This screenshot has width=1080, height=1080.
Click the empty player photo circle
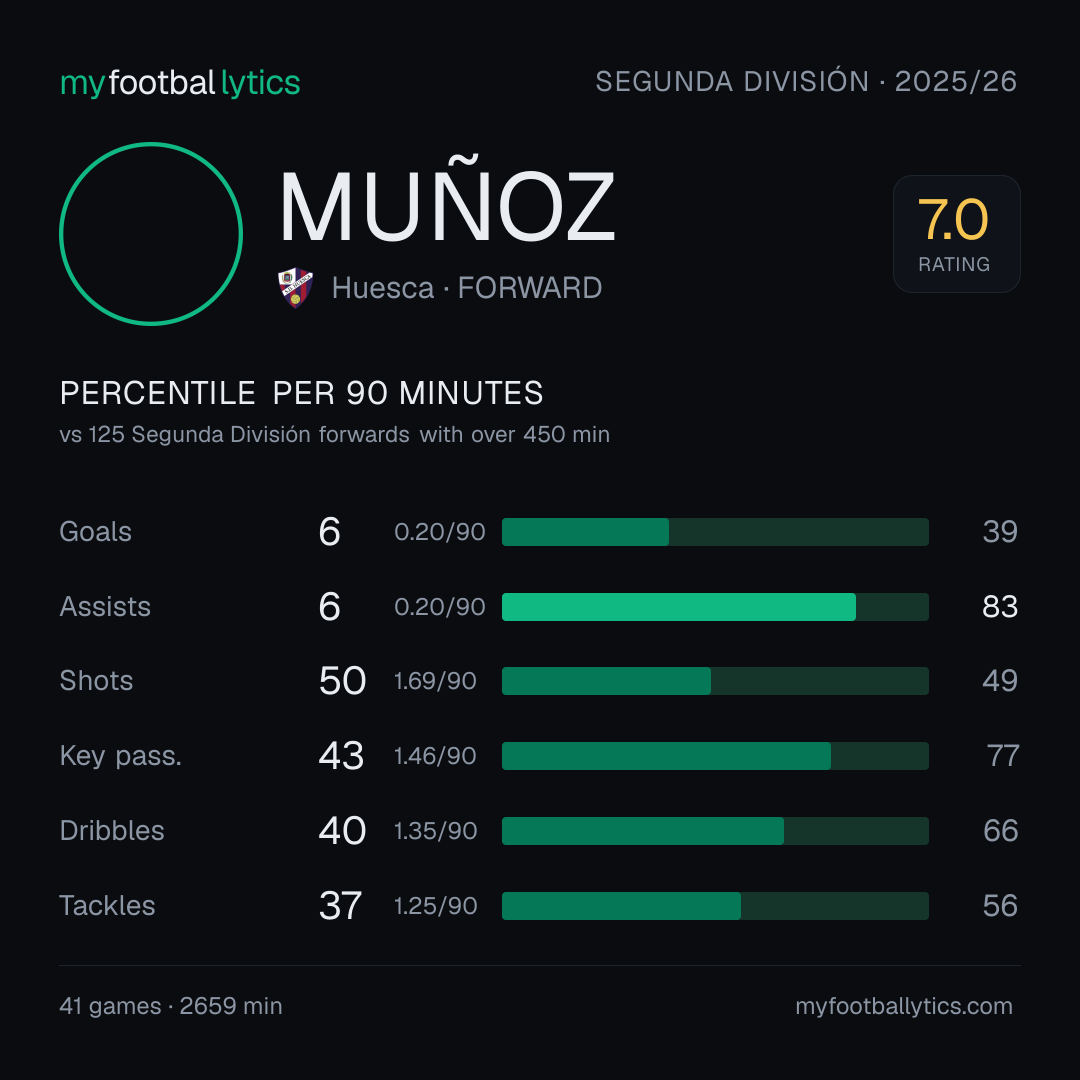[x=151, y=234]
